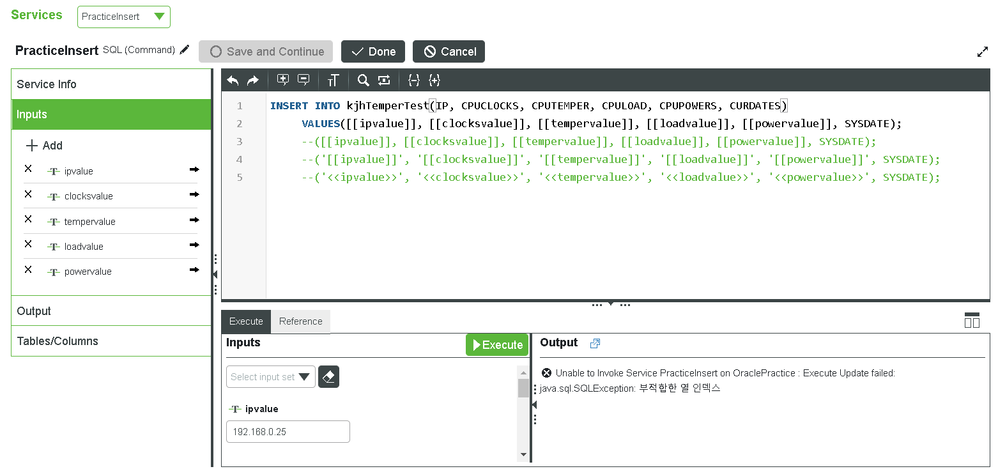Click the Save and Continue button
Screen dimensions: 998x469
[266, 52]
